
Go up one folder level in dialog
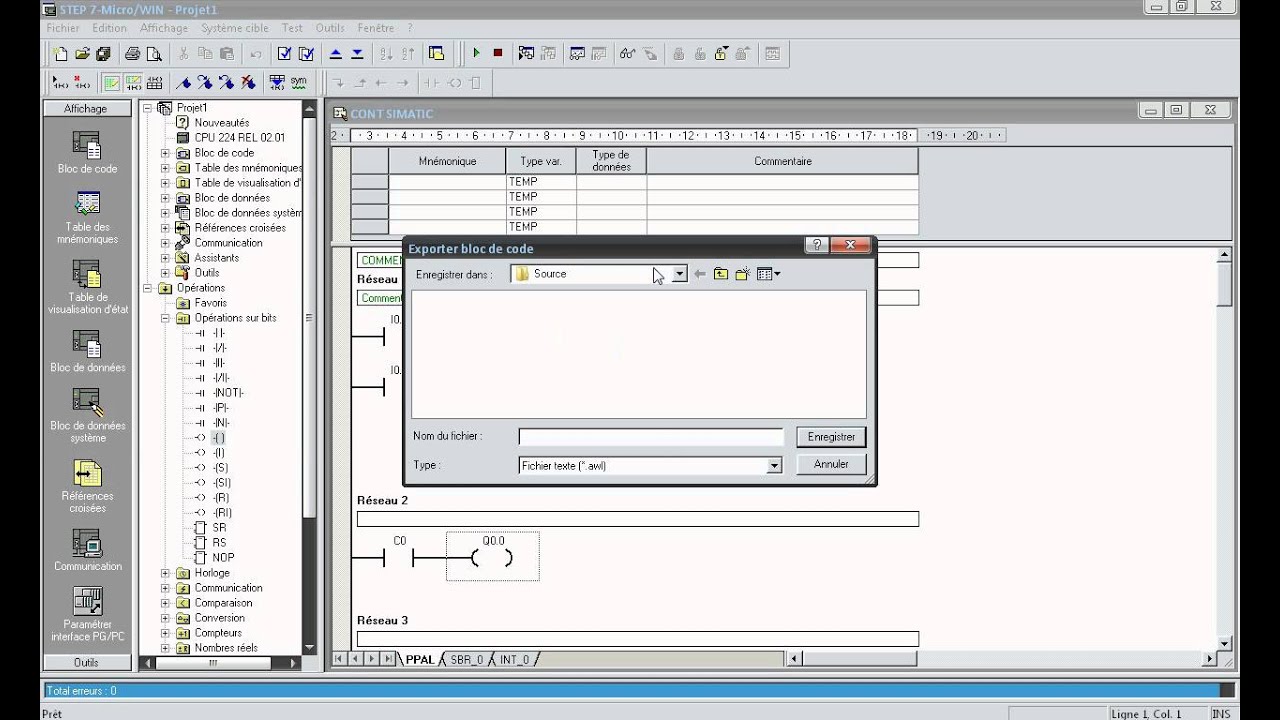click(x=720, y=274)
